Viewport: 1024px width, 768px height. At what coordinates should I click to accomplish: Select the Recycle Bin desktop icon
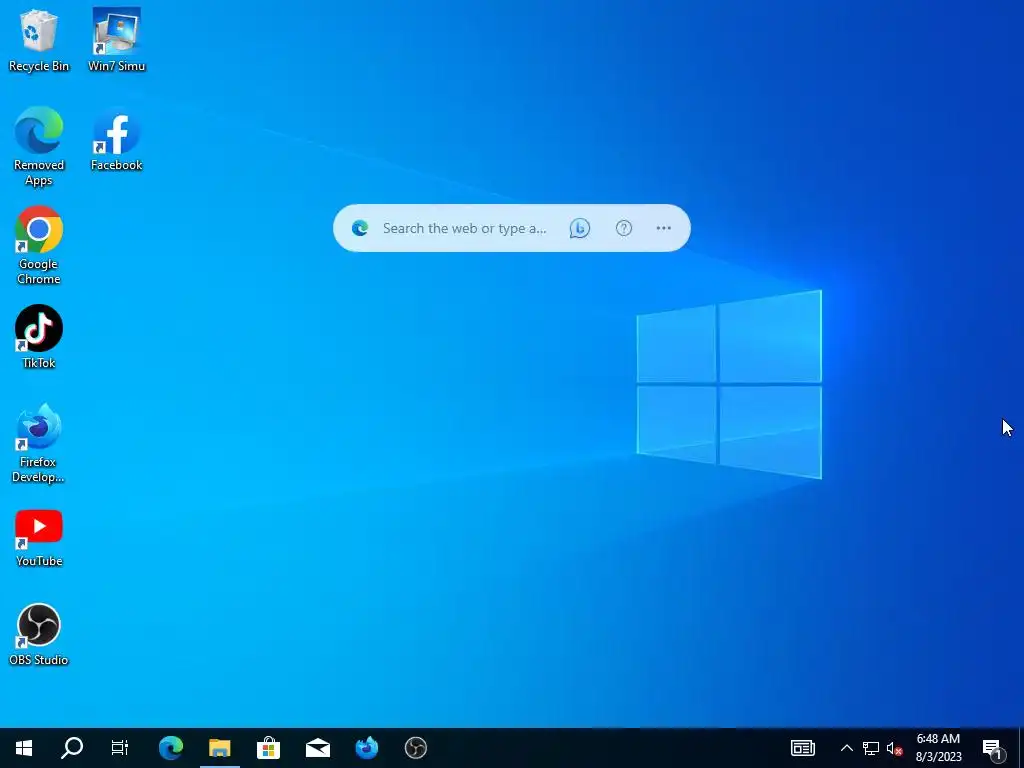click(x=39, y=40)
